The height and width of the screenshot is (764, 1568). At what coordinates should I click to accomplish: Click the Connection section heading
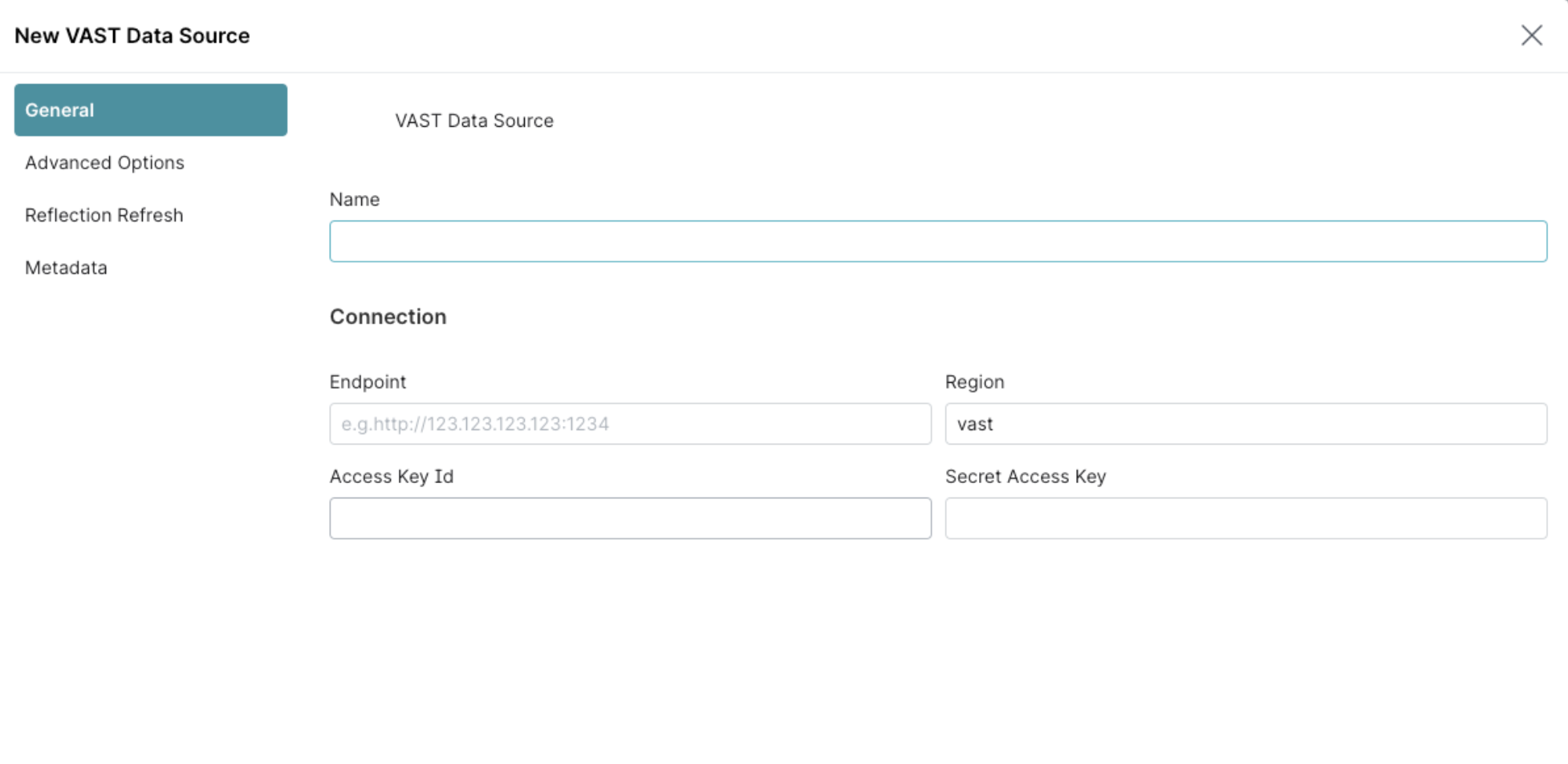pos(388,317)
